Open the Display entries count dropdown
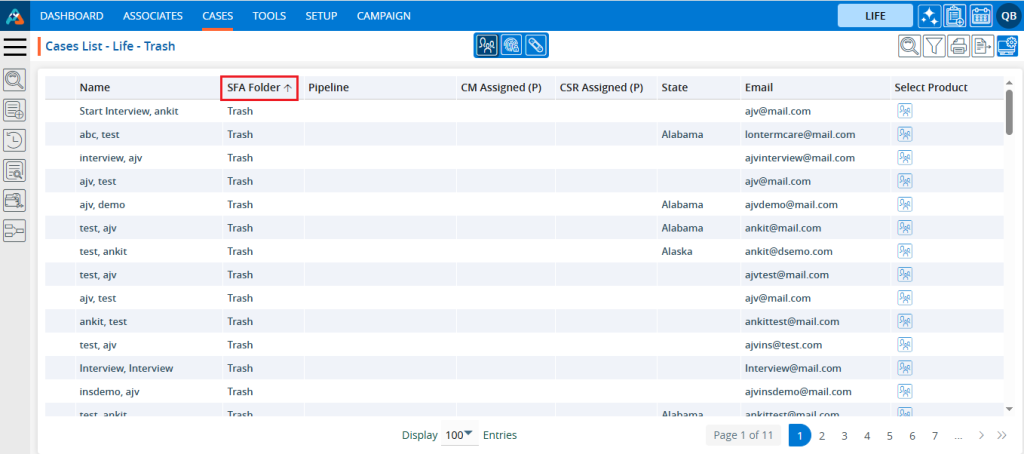1024x454 pixels. click(x=459, y=436)
